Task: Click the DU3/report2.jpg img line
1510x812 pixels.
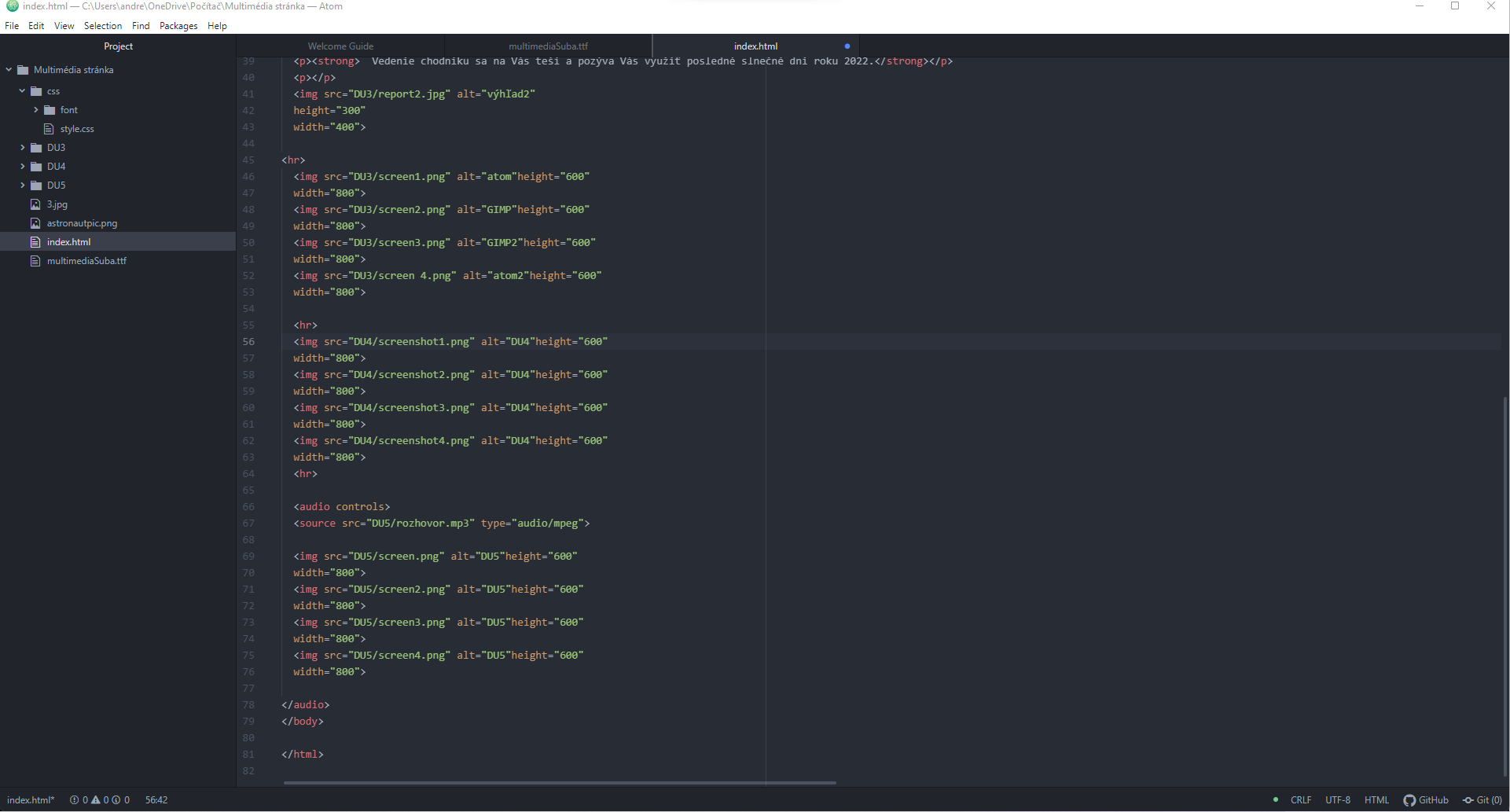Action: coord(414,94)
